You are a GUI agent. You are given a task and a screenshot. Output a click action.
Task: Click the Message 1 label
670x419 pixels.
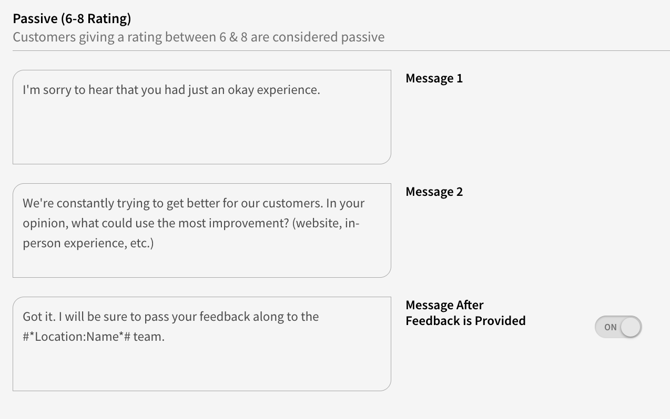[x=434, y=78]
